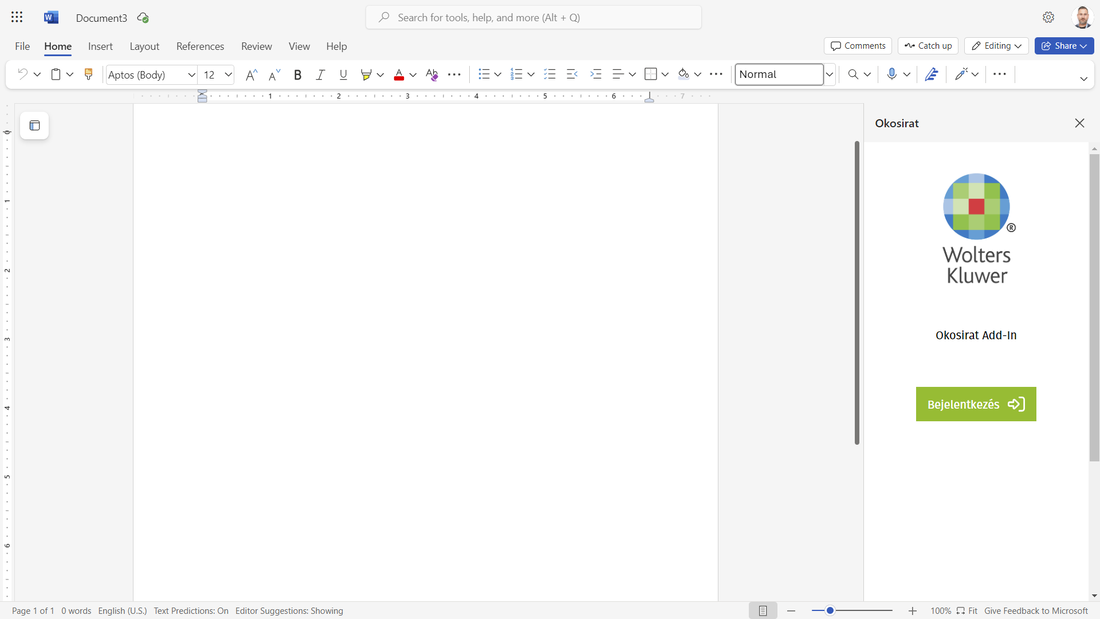Click the search box for tools and help
The width and height of the screenshot is (1100, 619).
534,17
